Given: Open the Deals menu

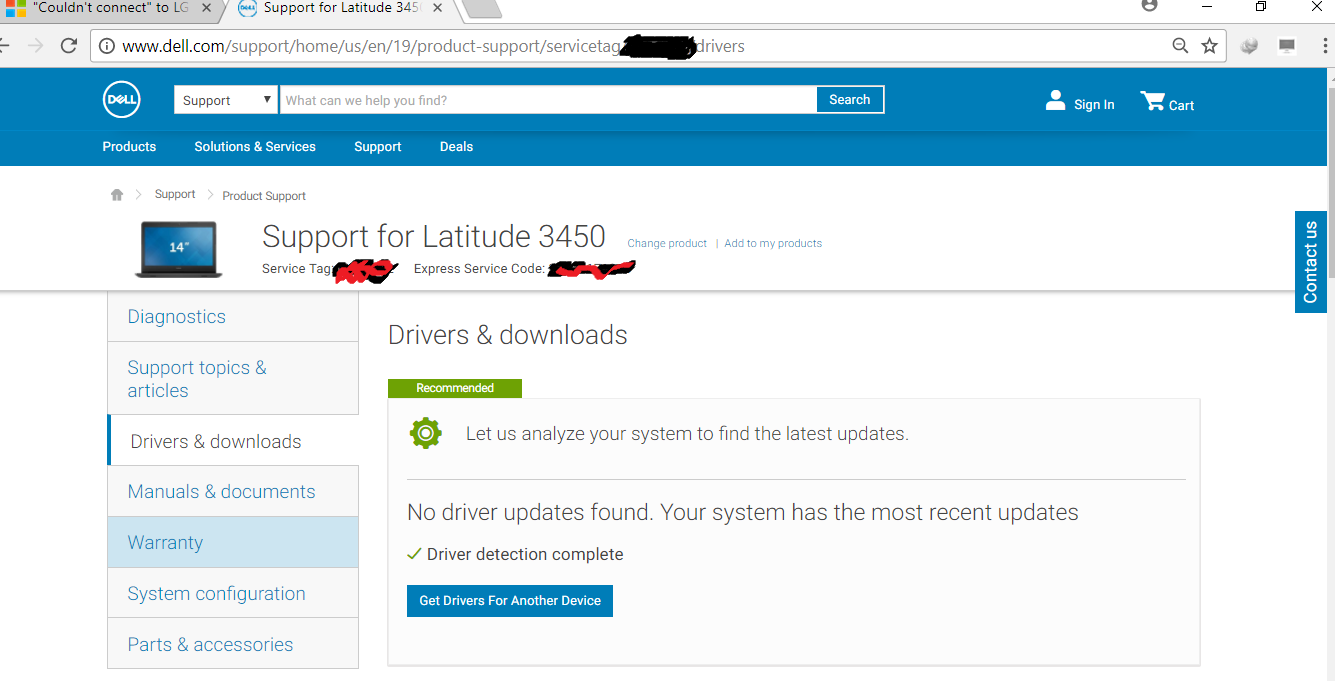Looking at the screenshot, I should (456, 146).
